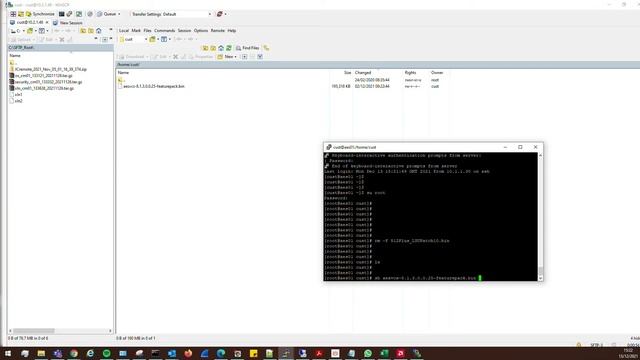Screen dimensions: 640x360
Task: Click remote panel delete X icon
Action: [x=176, y=57]
